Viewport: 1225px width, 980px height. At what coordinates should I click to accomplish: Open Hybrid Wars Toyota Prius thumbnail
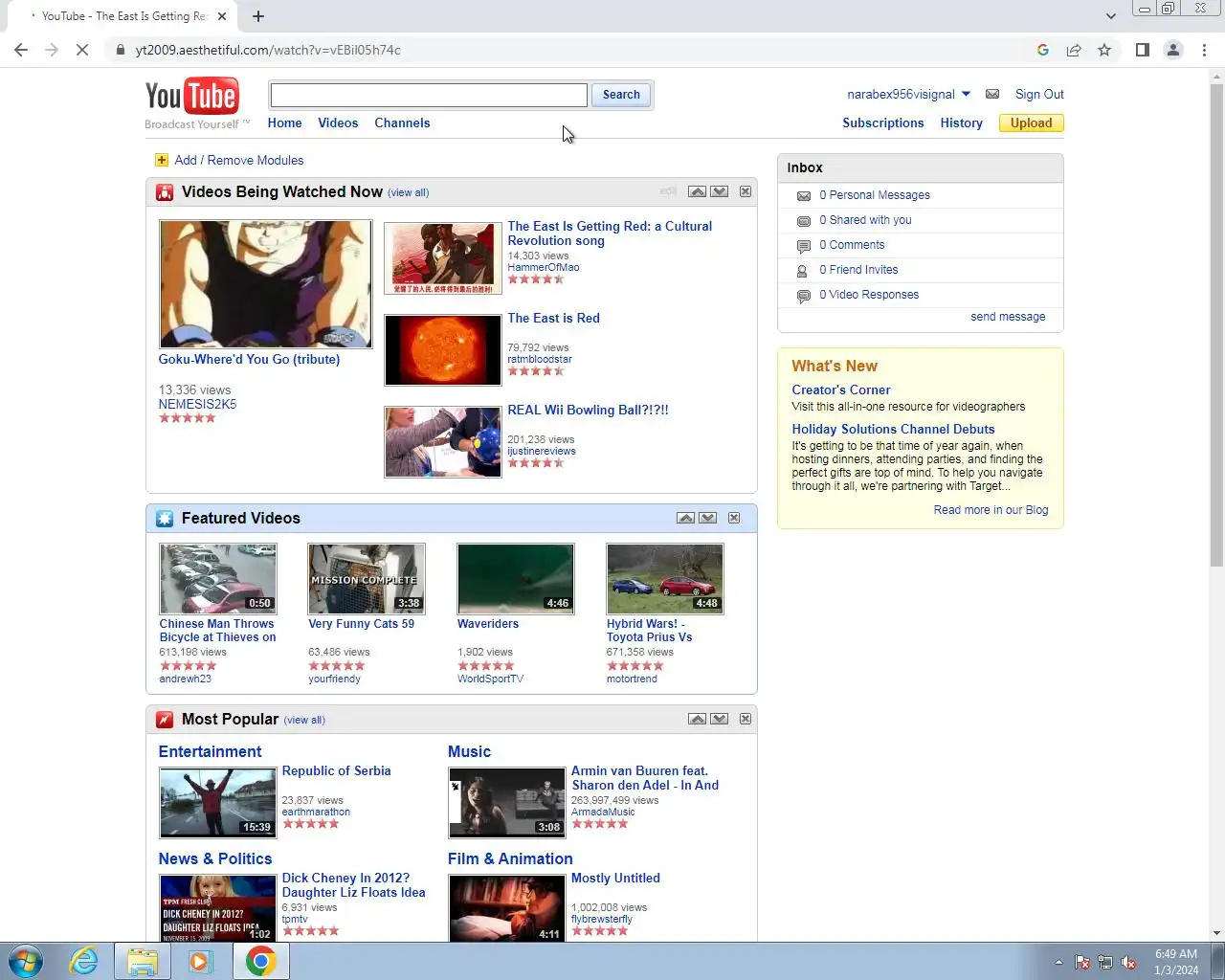(x=664, y=579)
